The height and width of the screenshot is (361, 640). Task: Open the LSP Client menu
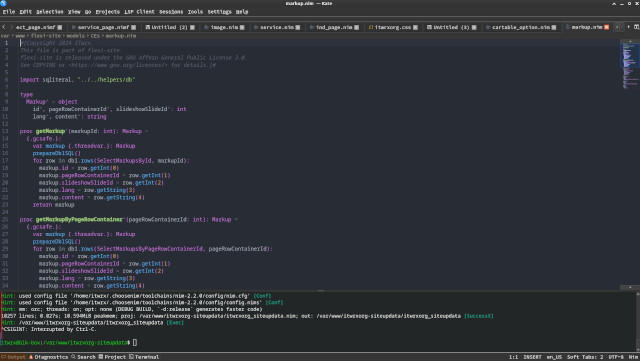click(x=140, y=12)
